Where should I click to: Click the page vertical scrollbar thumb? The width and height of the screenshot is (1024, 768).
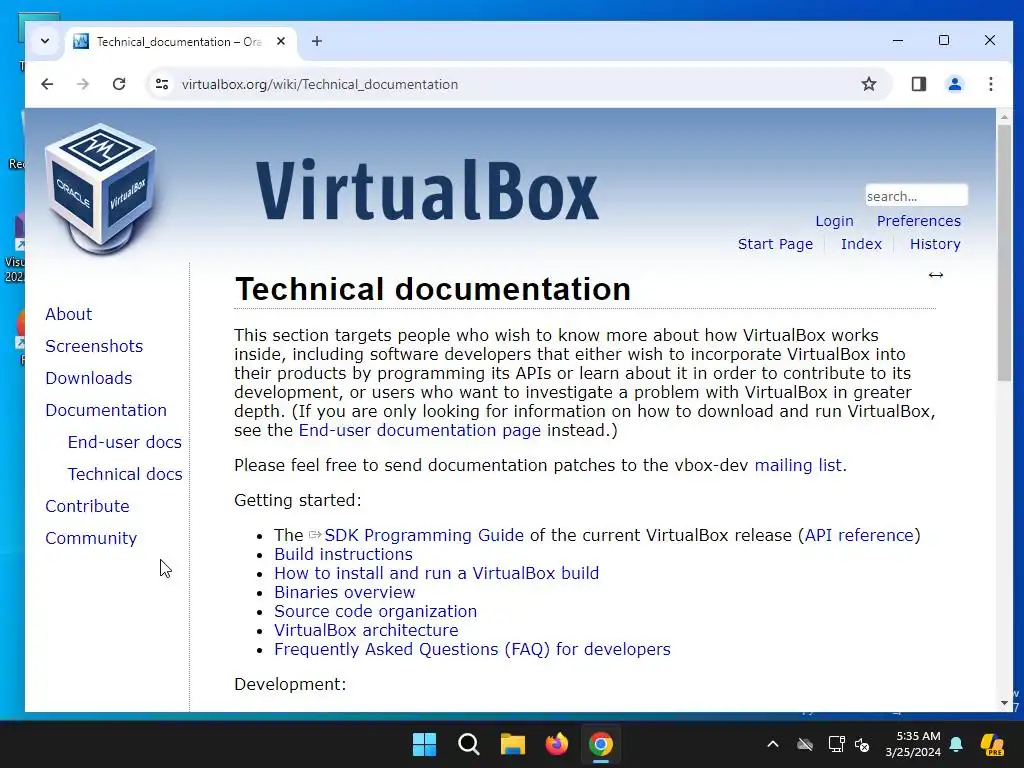tap(1004, 252)
